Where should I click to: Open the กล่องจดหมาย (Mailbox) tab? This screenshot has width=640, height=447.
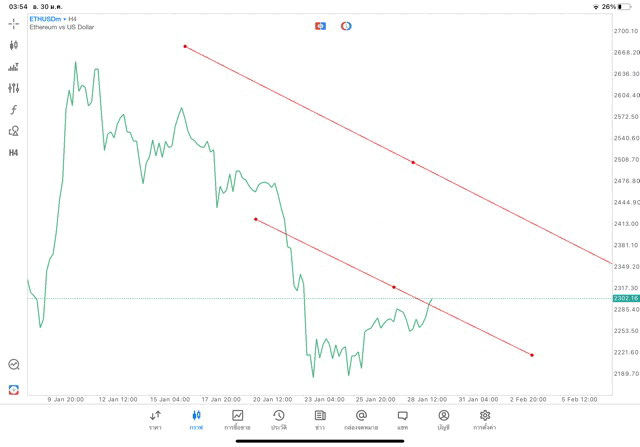[x=360, y=419]
